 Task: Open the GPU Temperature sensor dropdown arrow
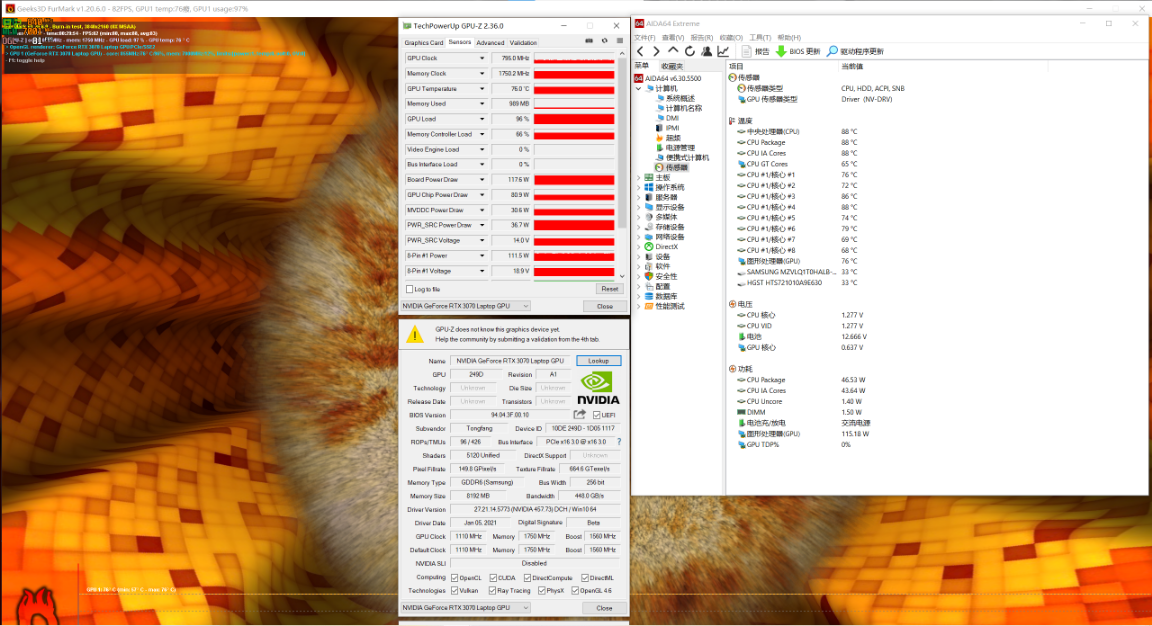pos(482,89)
